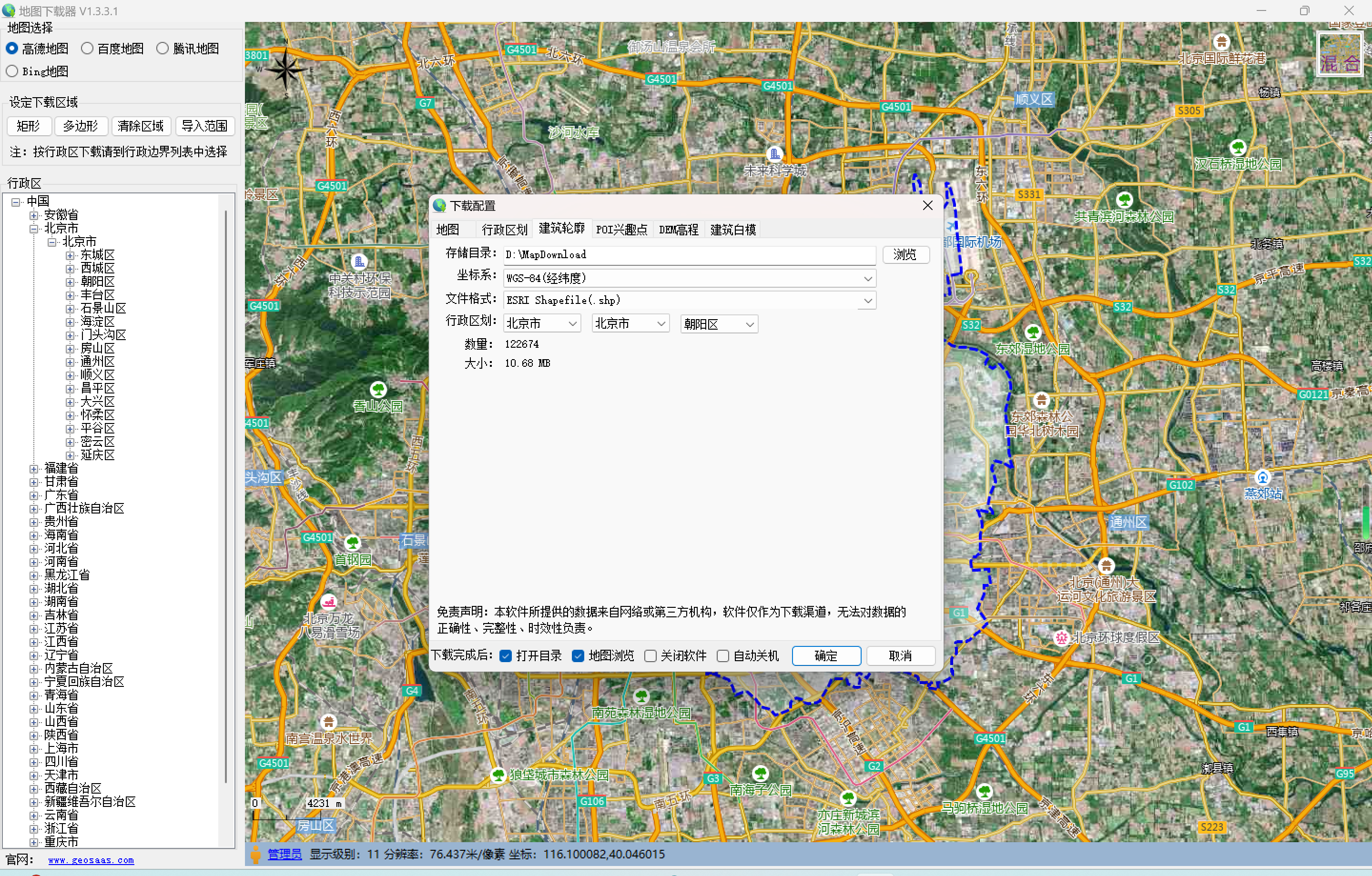Image resolution: width=1372 pixels, height=876 pixels.
Task: Expand the 安徽省 tree node
Action: click(x=34, y=215)
